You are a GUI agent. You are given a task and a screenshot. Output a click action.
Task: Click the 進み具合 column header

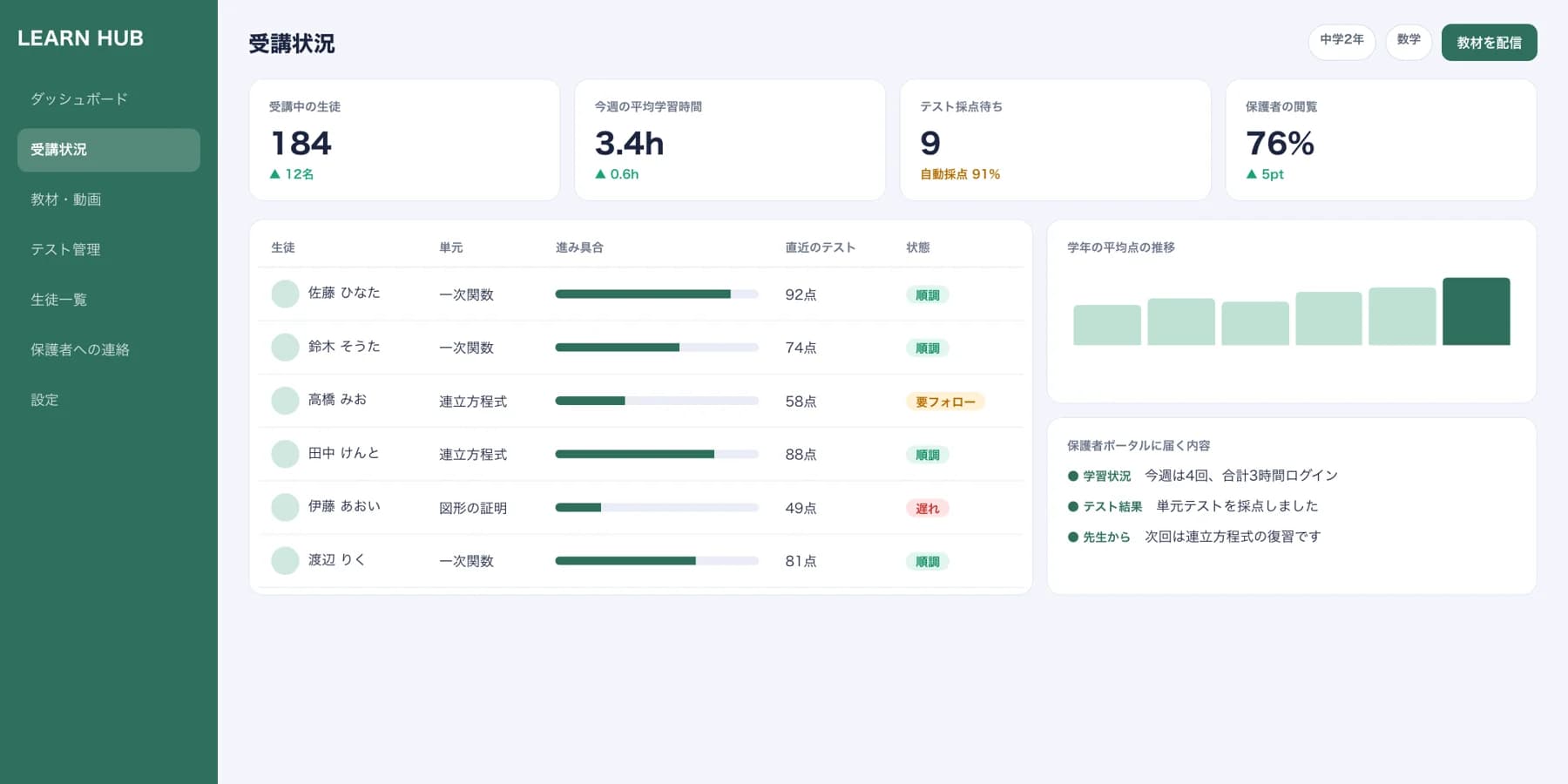pyautogui.click(x=579, y=247)
